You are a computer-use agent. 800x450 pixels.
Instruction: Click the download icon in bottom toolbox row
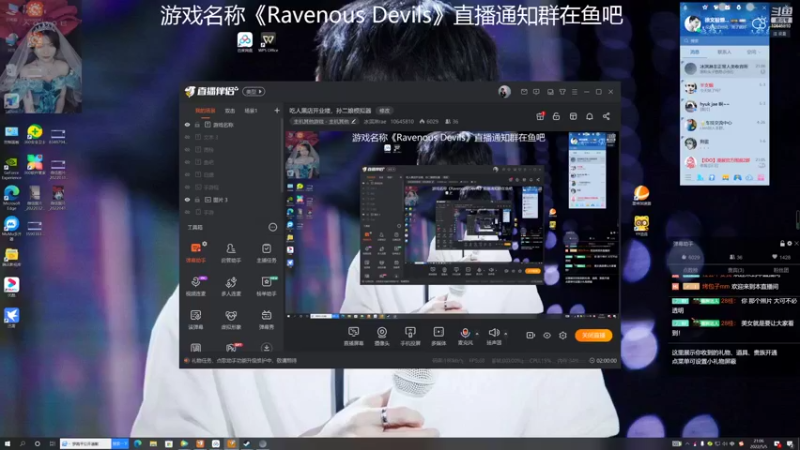(266, 348)
